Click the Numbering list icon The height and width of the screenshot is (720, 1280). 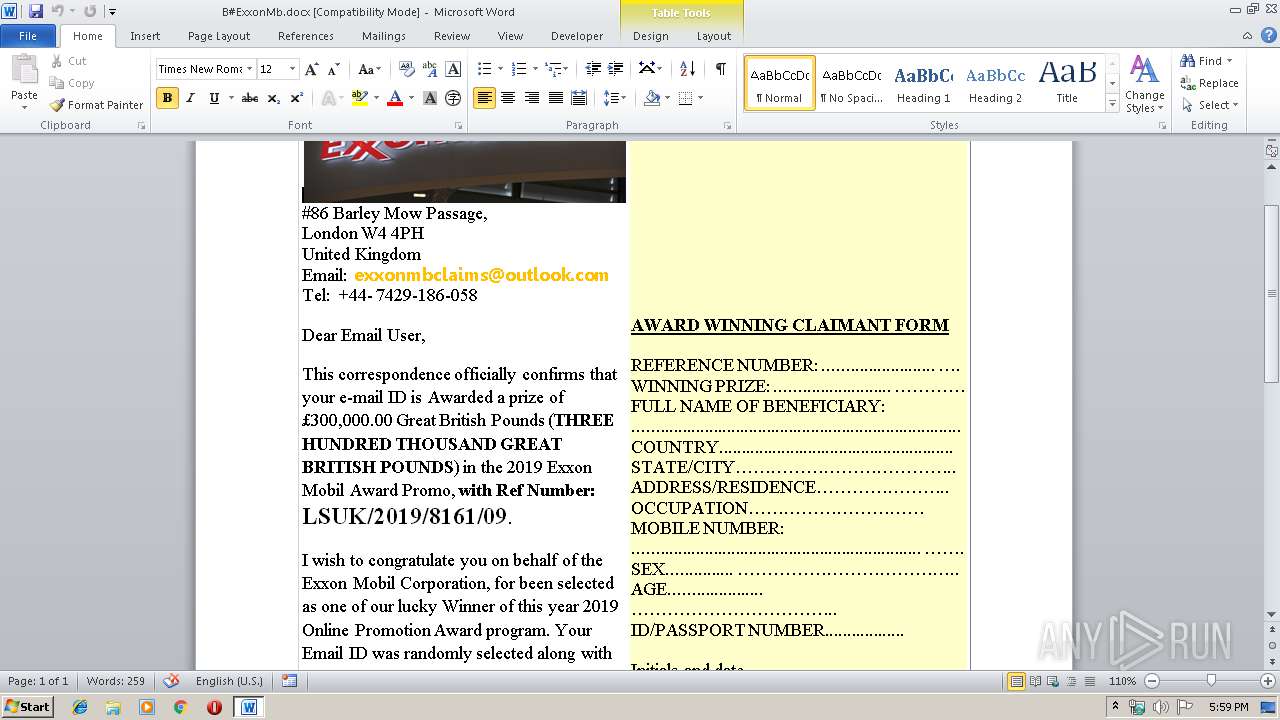pyautogui.click(x=518, y=69)
